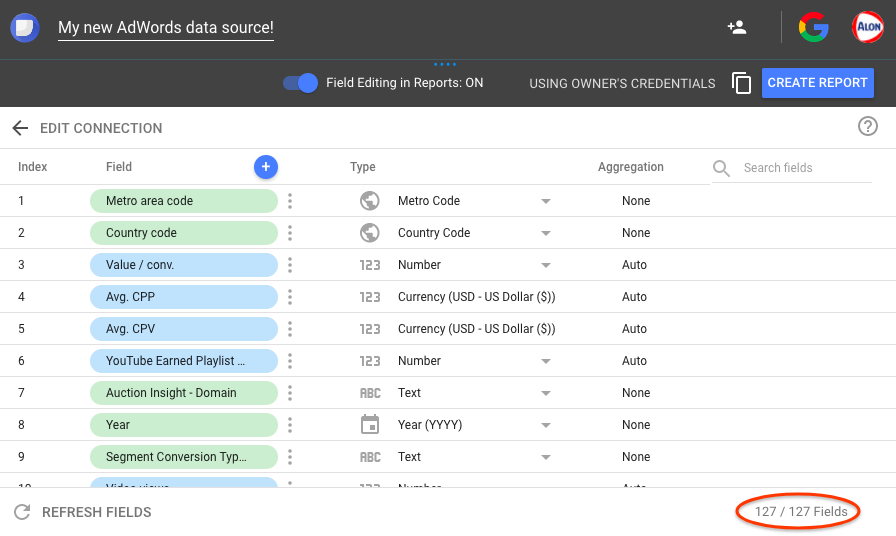896x536 pixels.
Task: Expand the Metro Code type dropdown
Action: click(546, 201)
